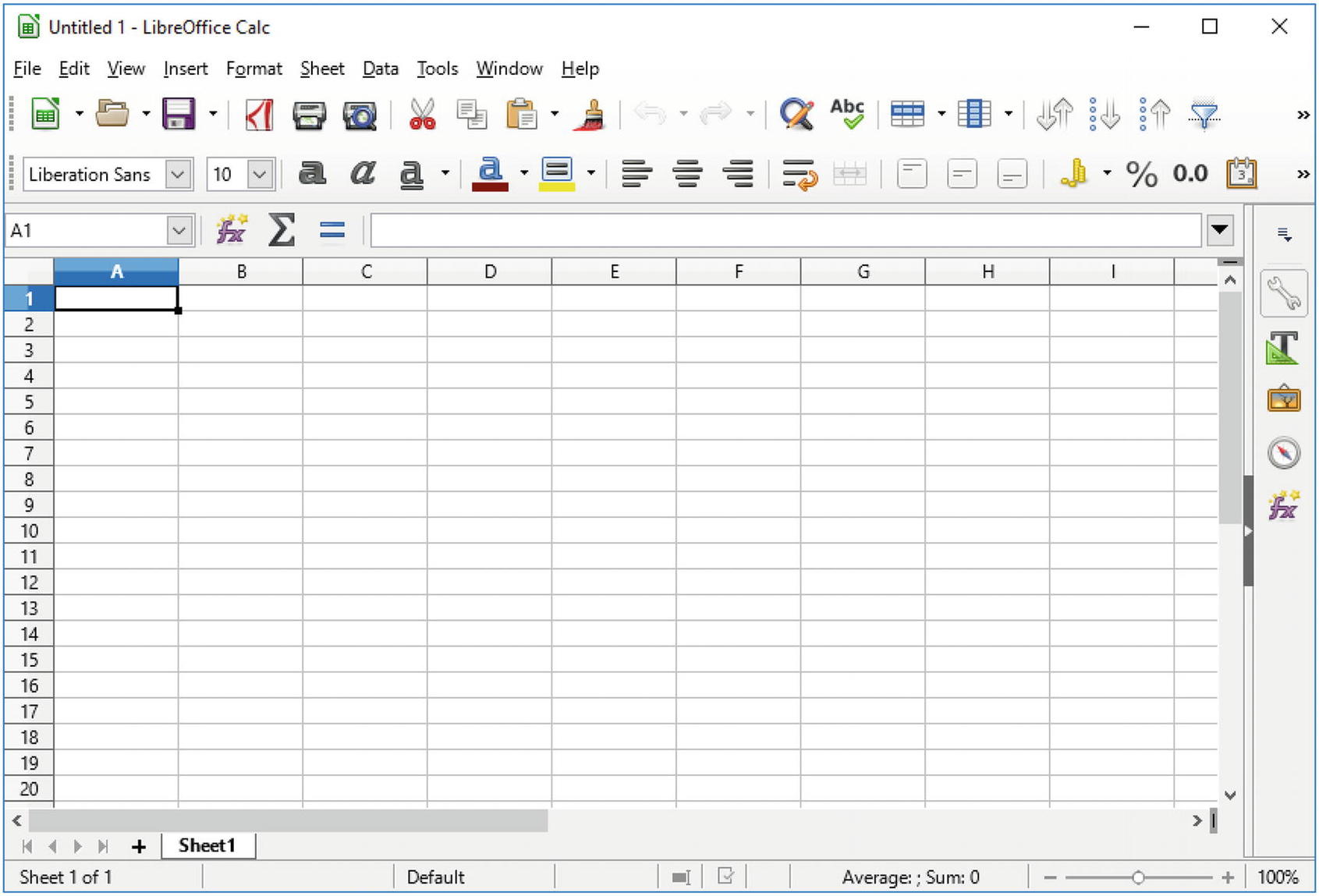Image resolution: width=1319 pixels, height=896 pixels.
Task: Expand standard toolbar overflow chevron
Action: coord(1303,115)
